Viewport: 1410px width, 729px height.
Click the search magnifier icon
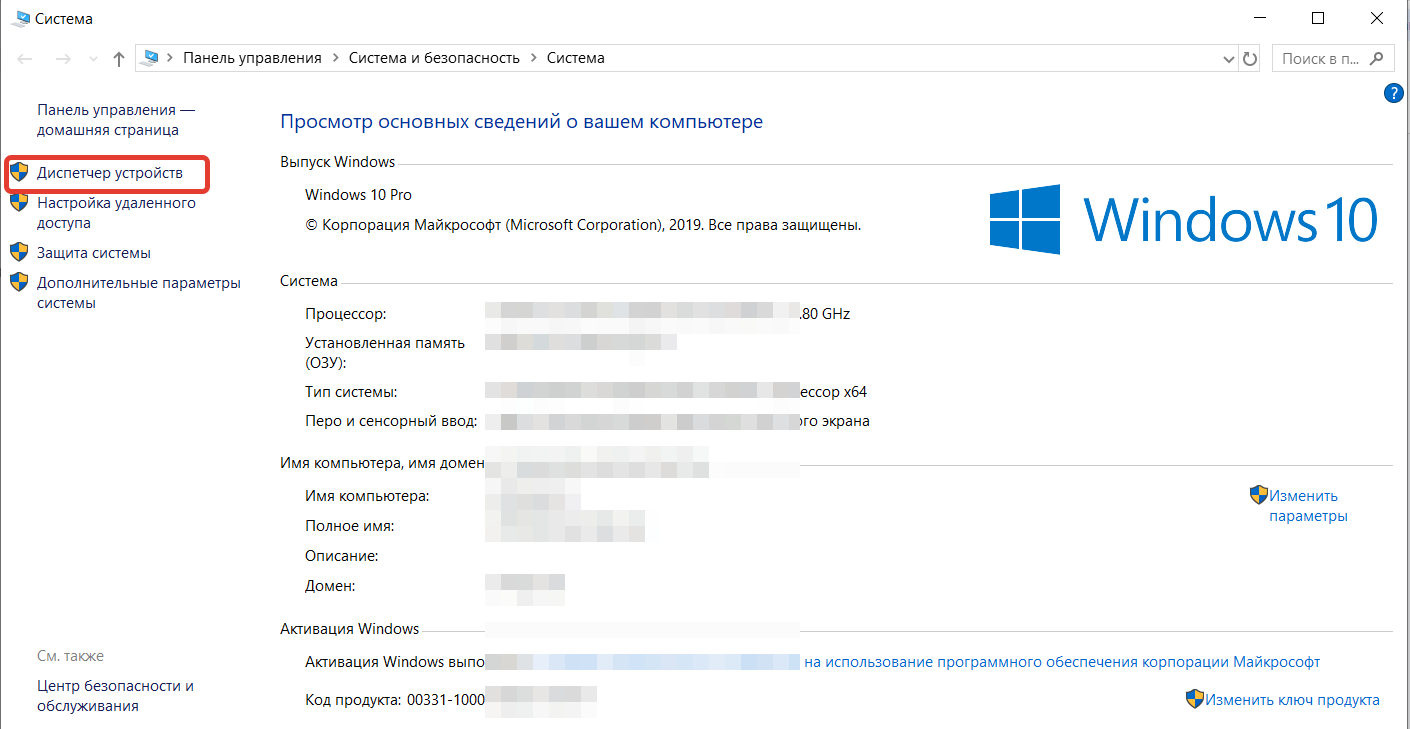[1378, 59]
